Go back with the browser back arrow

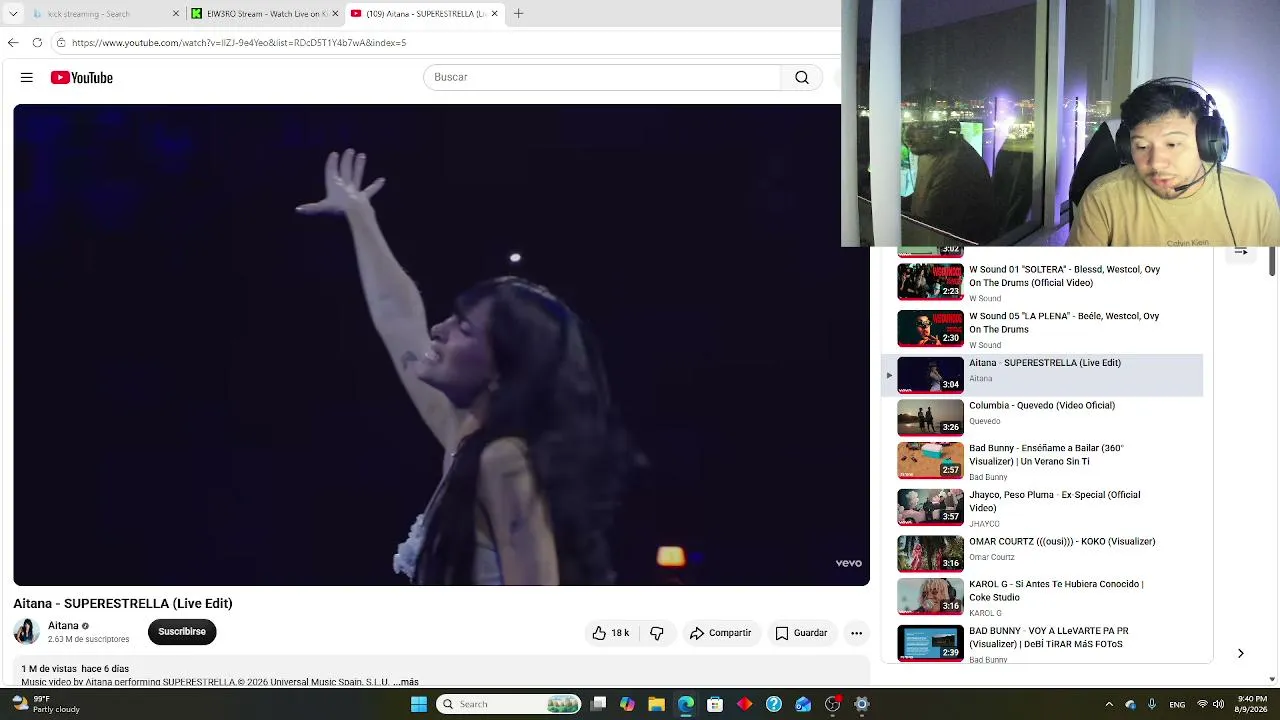13,43
